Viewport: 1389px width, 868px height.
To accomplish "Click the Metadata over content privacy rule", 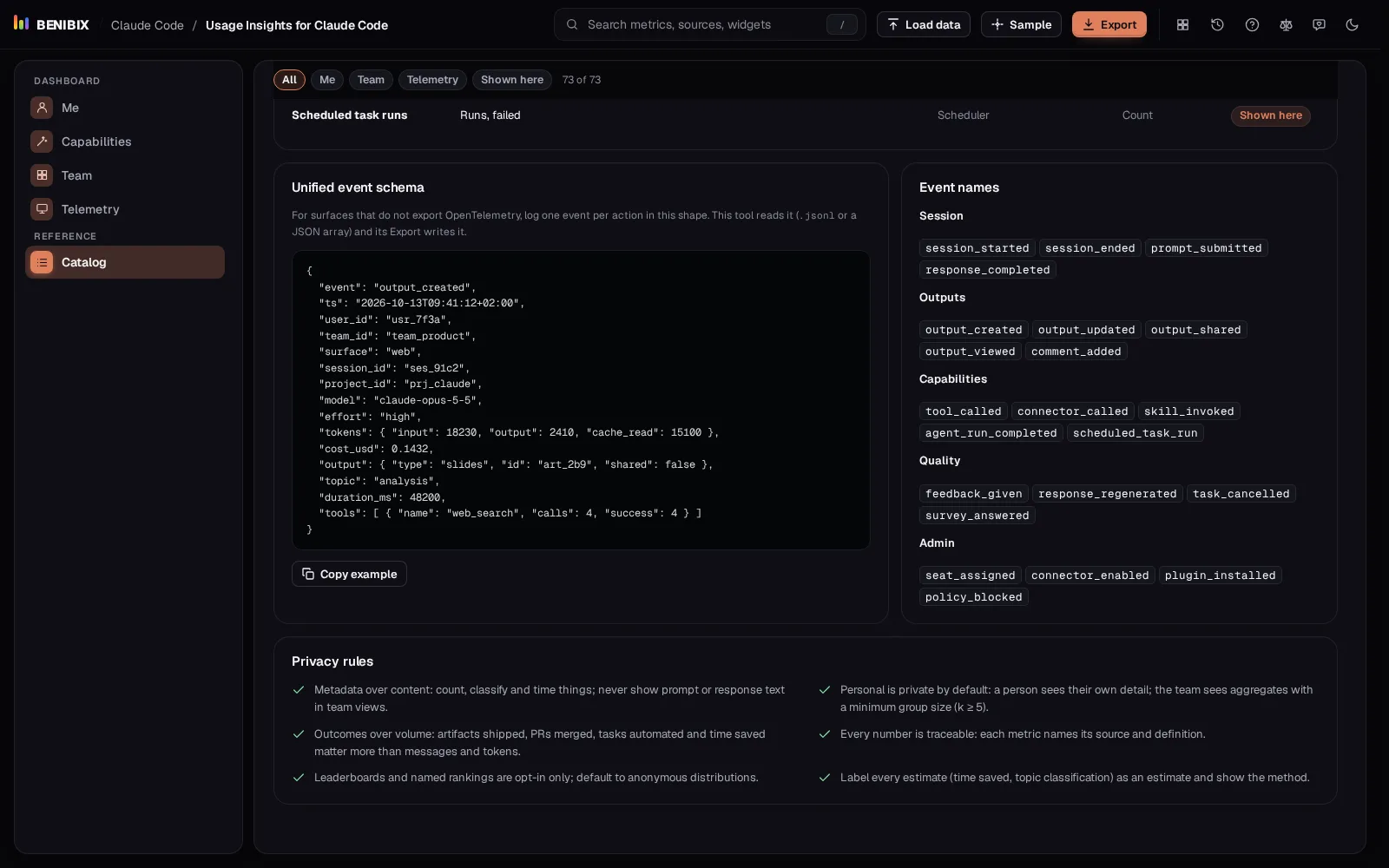I will pos(550,699).
